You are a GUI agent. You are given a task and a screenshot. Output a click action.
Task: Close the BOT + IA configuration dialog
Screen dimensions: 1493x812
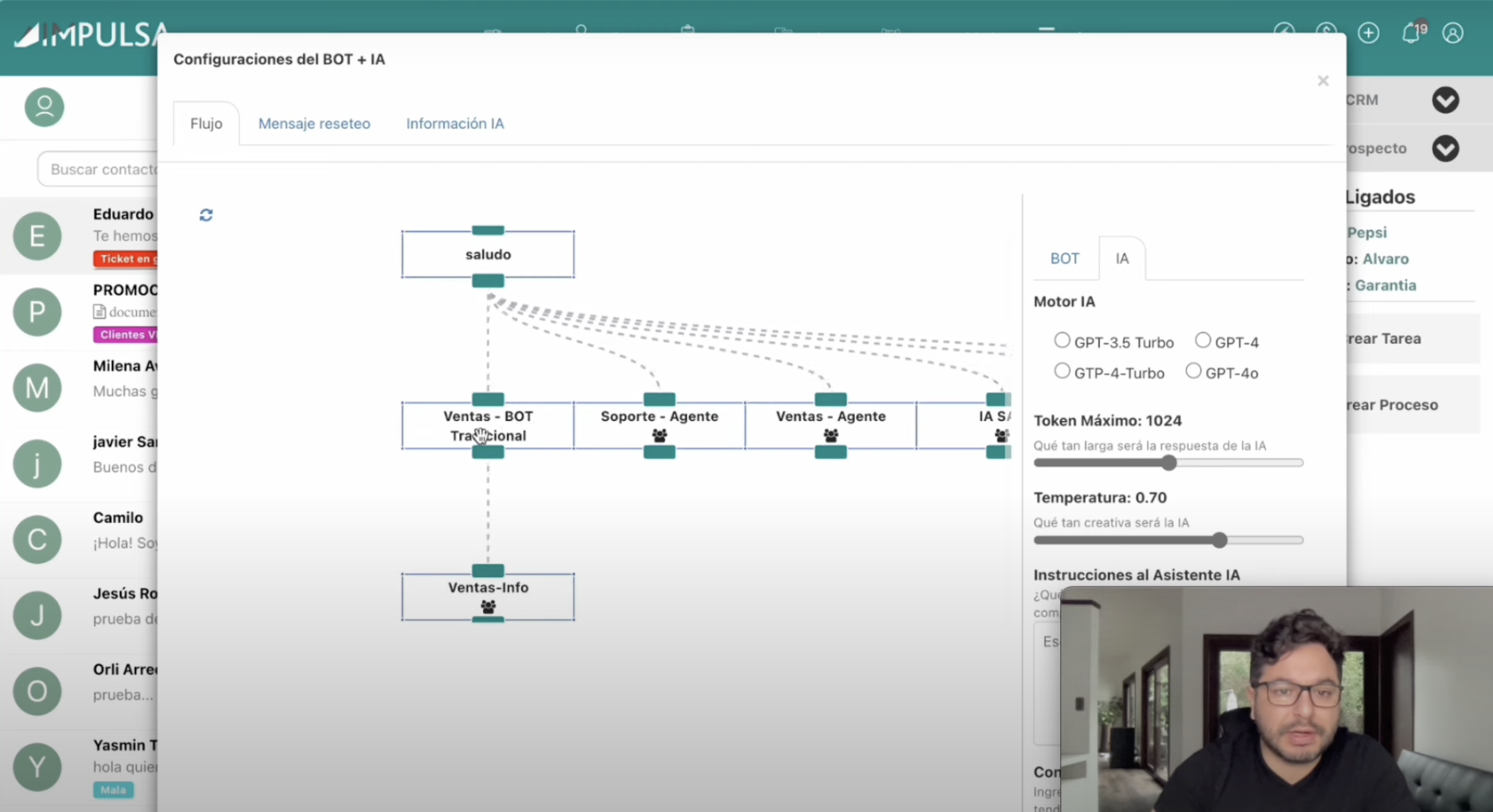tap(1323, 81)
